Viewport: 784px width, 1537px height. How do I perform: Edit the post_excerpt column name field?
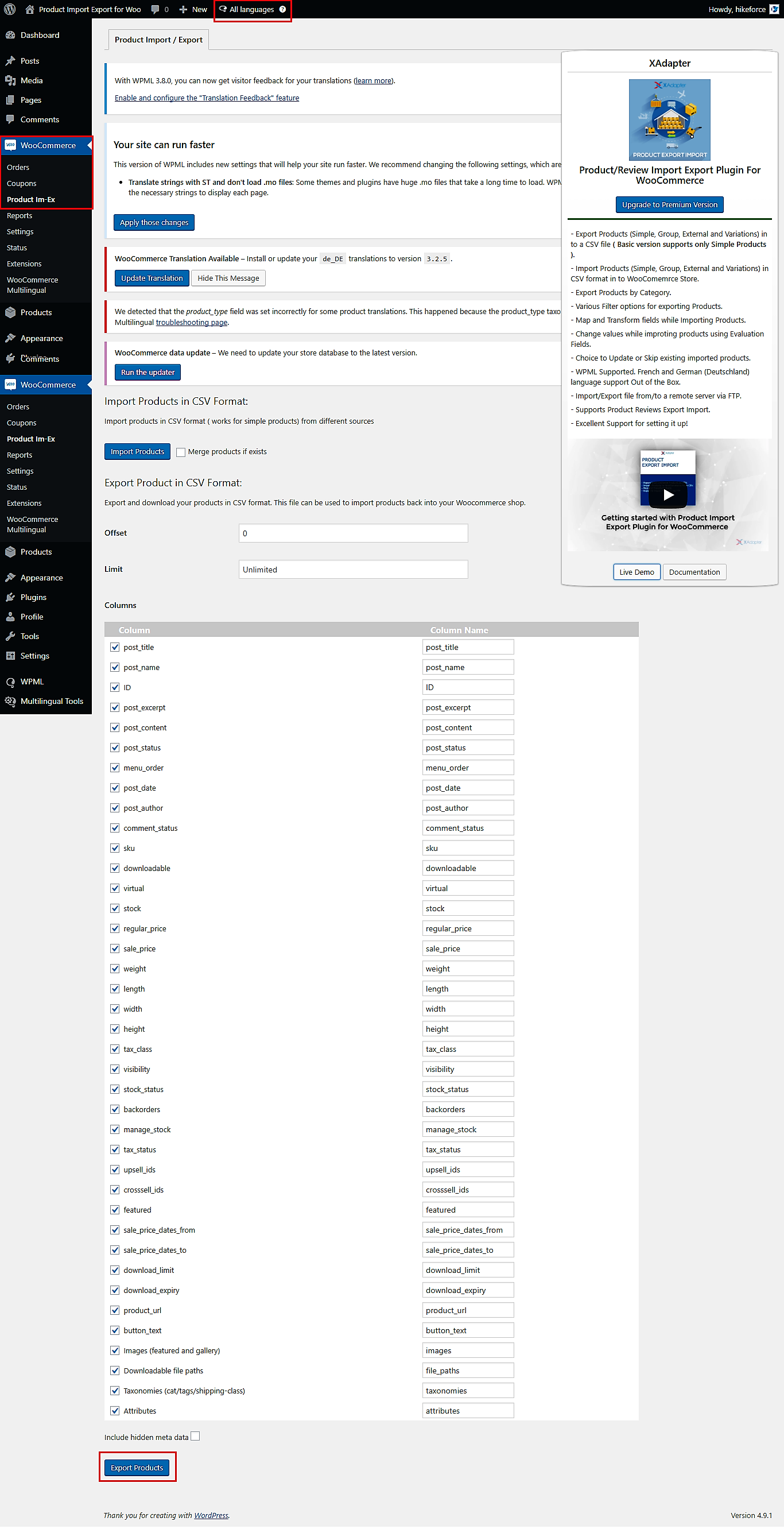tap(468, 707)
